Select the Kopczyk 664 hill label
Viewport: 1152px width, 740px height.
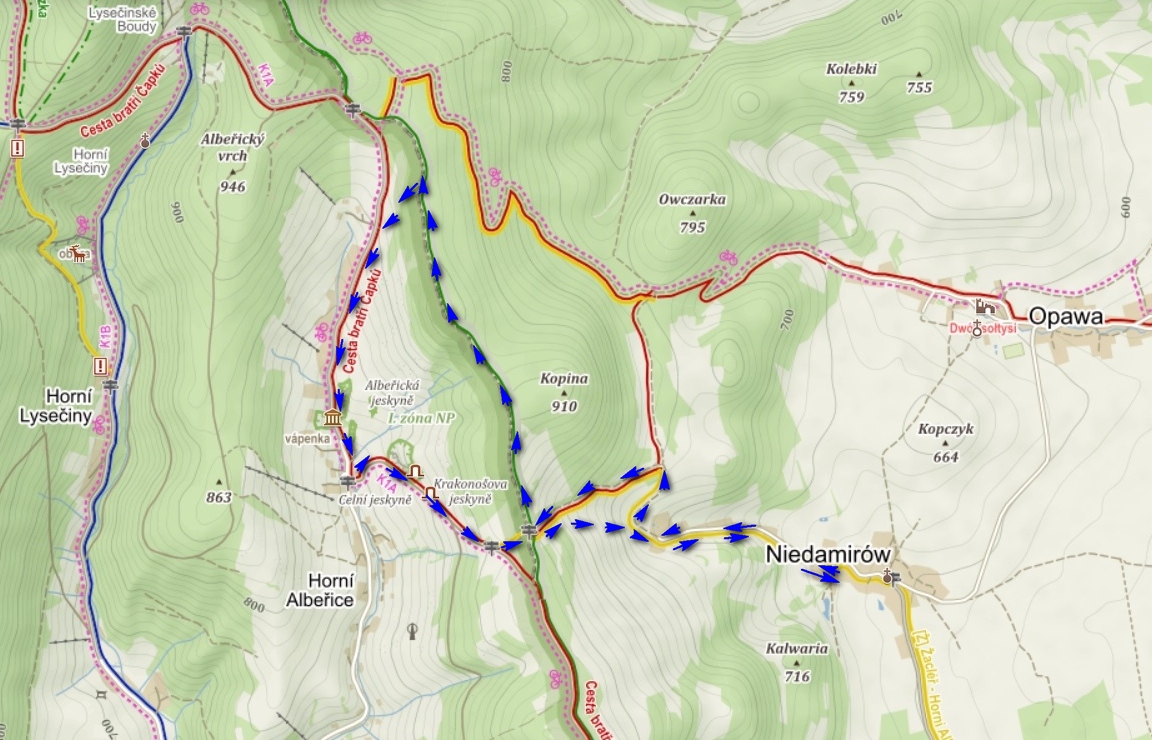point(946,442)
